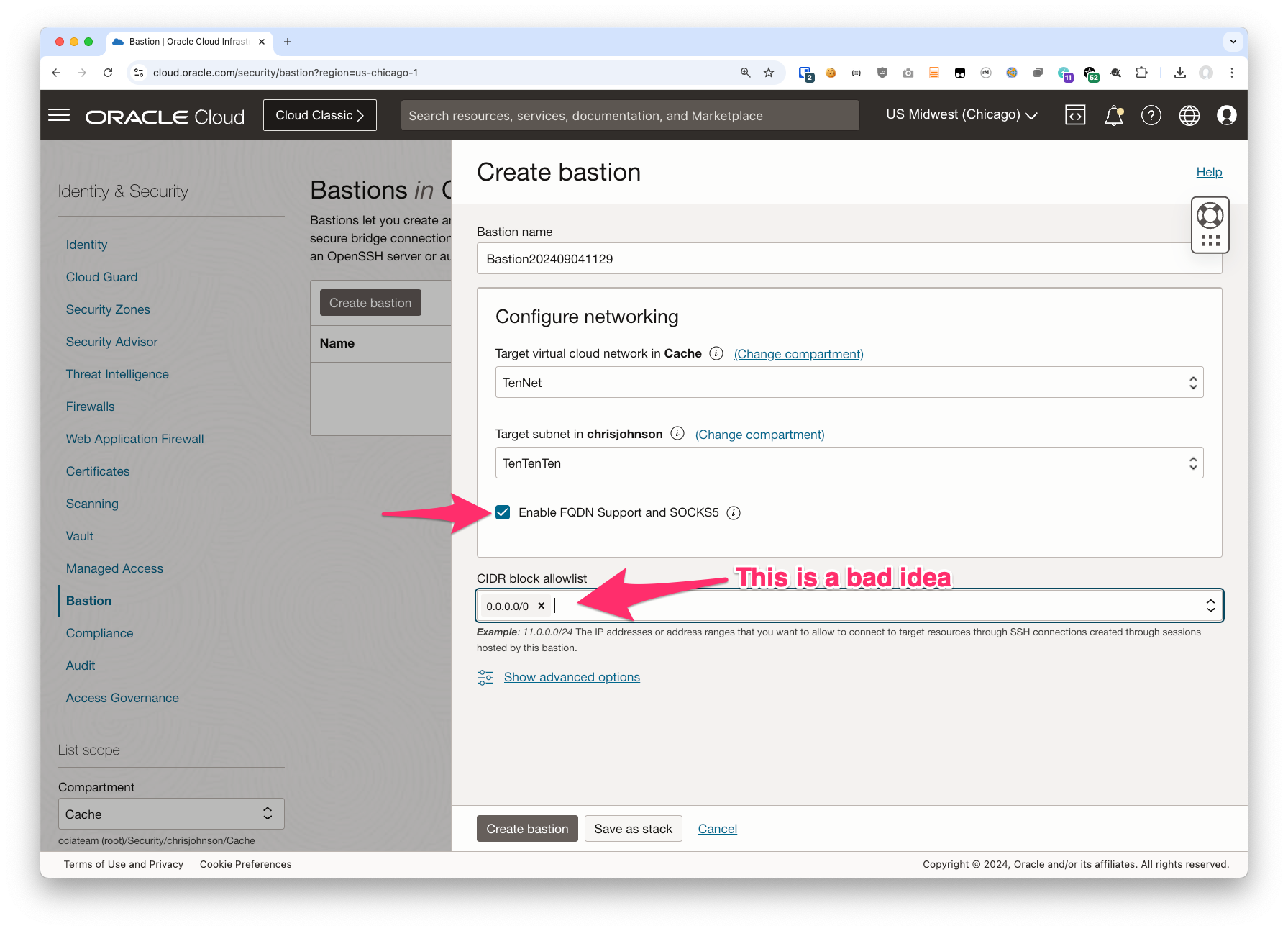Open the US Midwest (Chicago) region selector
This screenshot has width=1288, height=931.
pyautogui.click(x=961, y=115)
